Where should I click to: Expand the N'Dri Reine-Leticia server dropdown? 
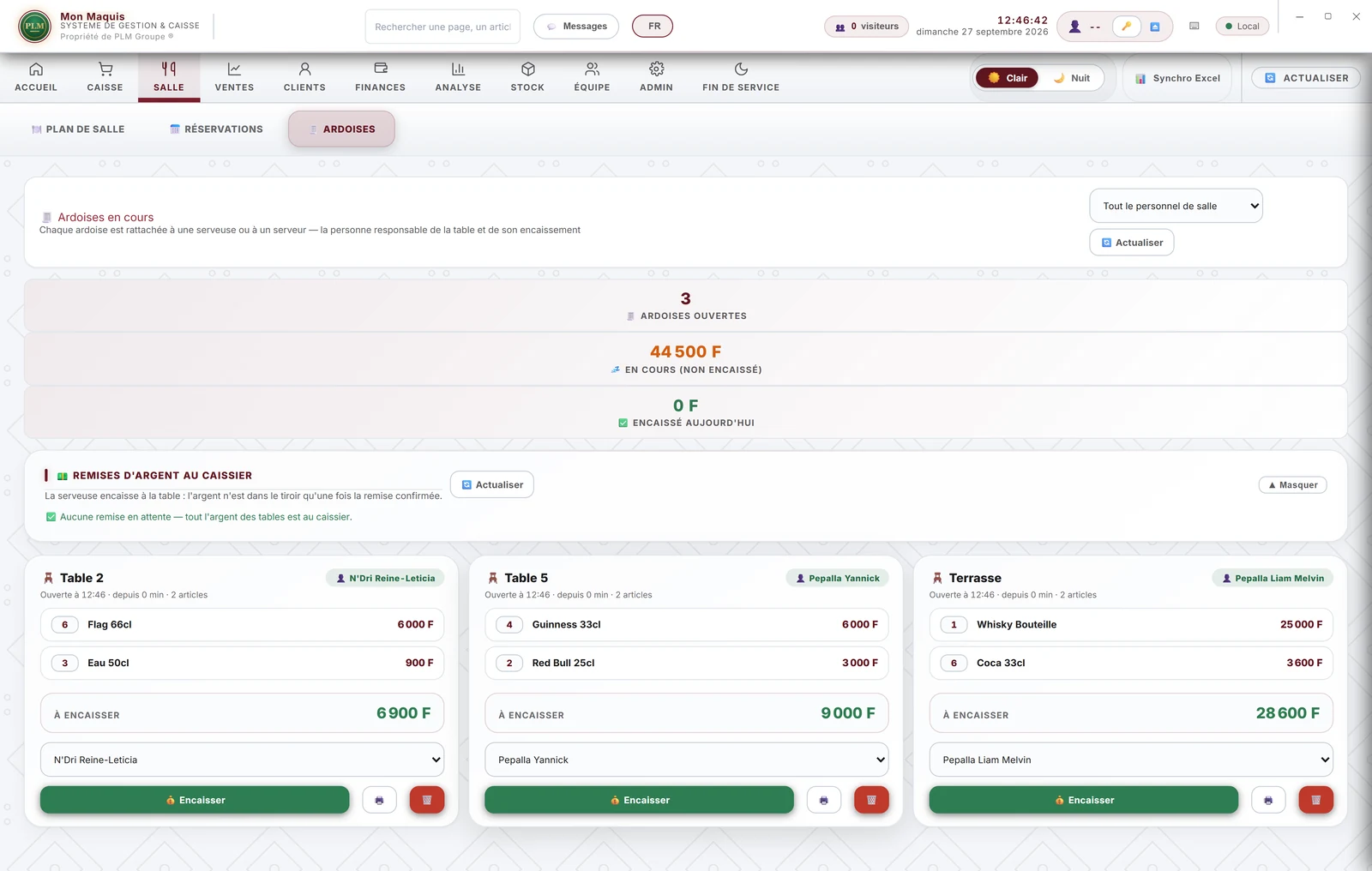[242, 760]
